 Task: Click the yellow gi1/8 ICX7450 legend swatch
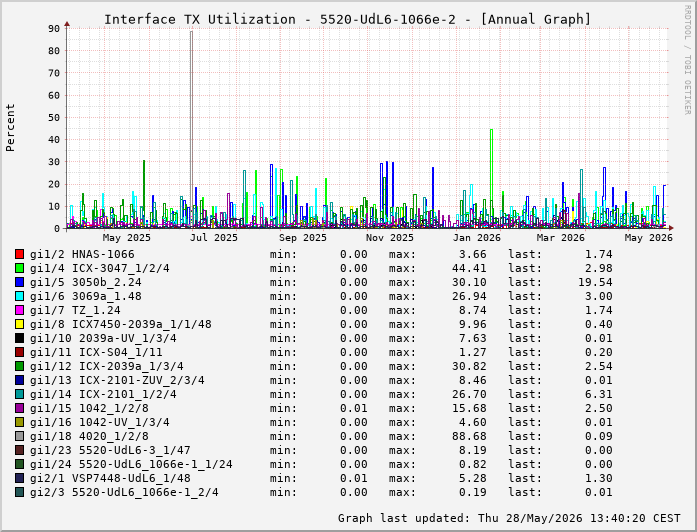click(x=19, y=324)
